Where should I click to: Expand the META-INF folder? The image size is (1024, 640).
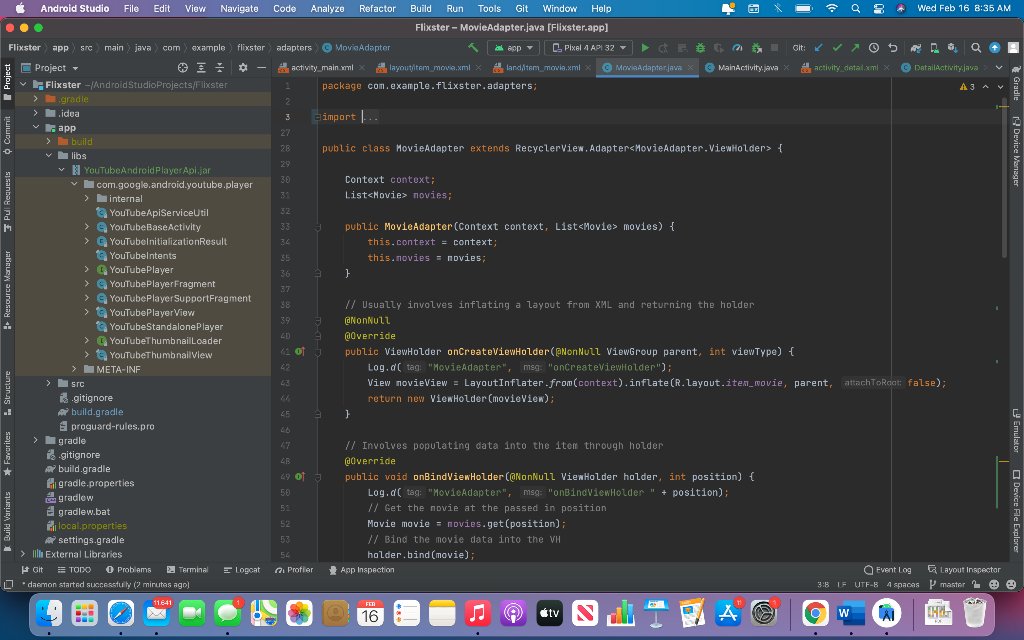click(74, 369)
